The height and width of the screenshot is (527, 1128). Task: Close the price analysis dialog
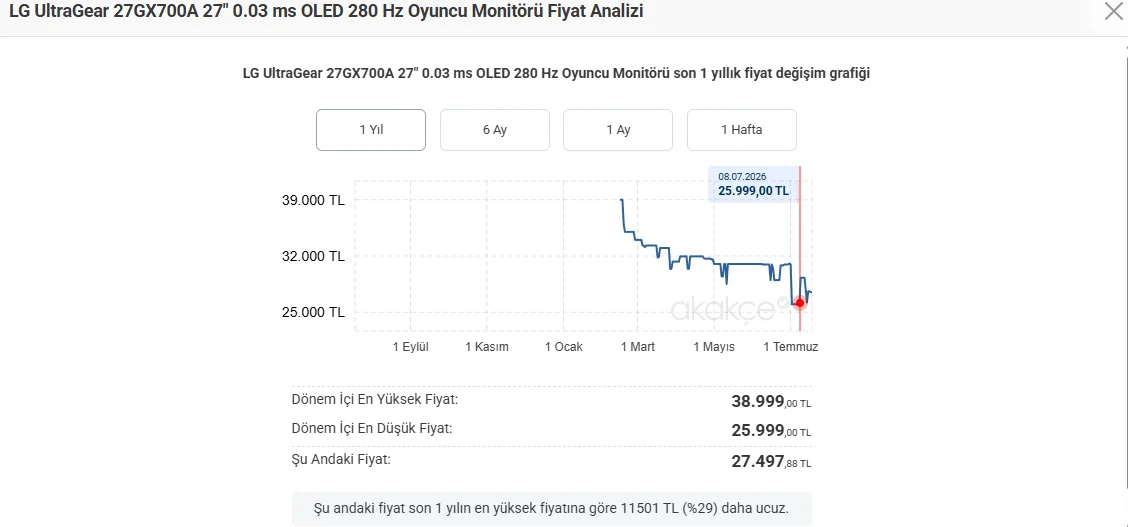click(1114, 12)
